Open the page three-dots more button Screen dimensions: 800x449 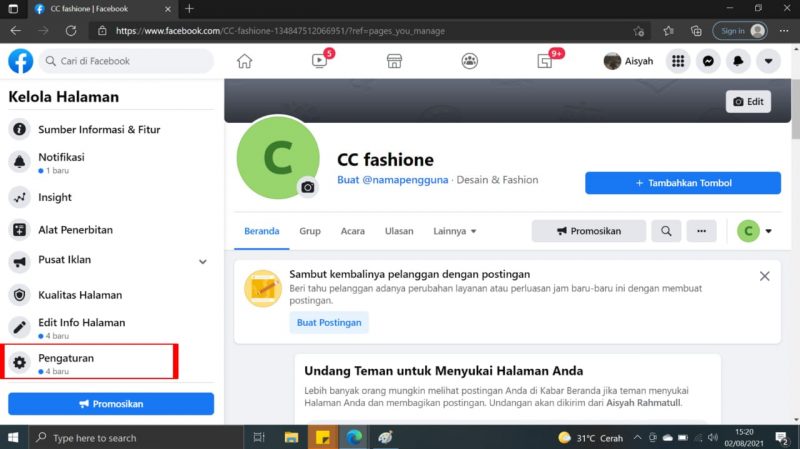(702, 231)
